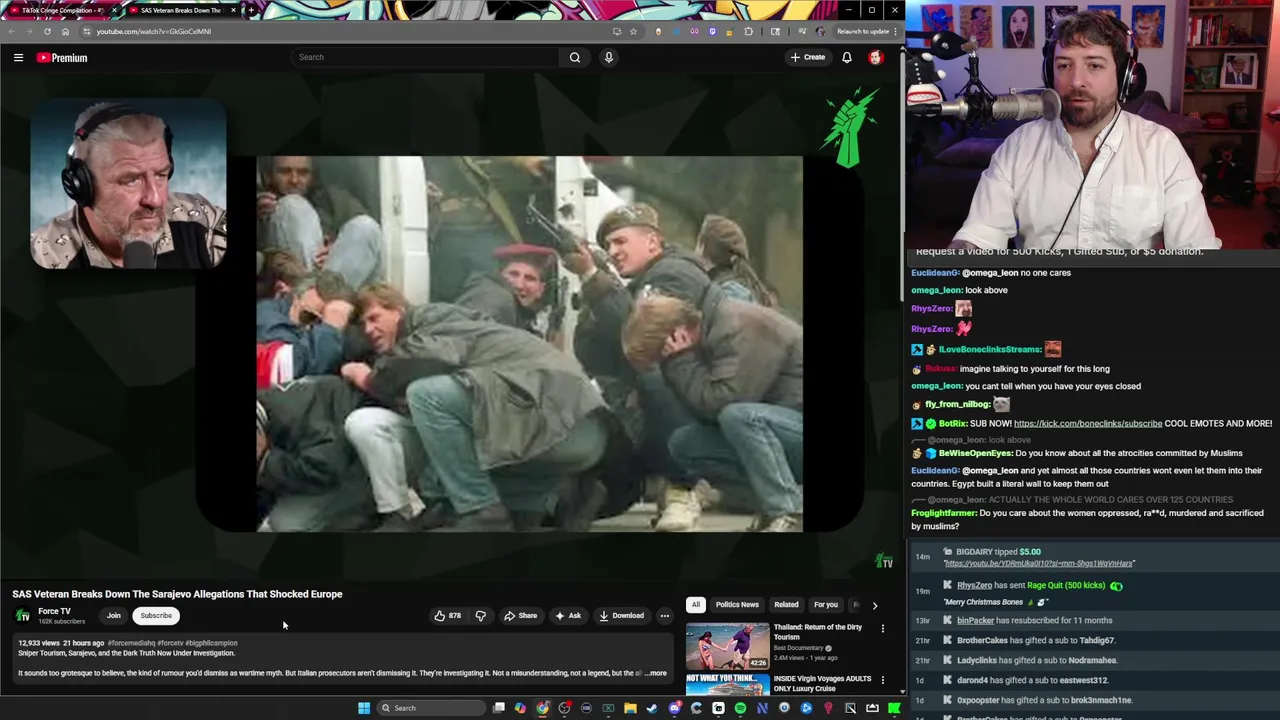Dislike the video with thumbs down
Screen dimensions: 1280x720
(x=481, y=615)
